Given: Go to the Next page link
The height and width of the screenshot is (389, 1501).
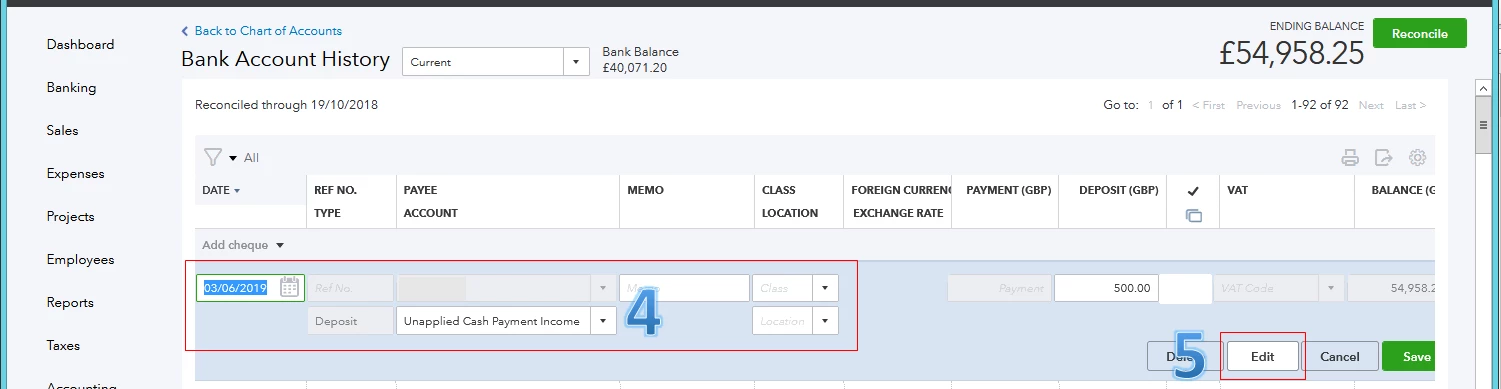Looking at the screenshot, I should (1371, 105).
